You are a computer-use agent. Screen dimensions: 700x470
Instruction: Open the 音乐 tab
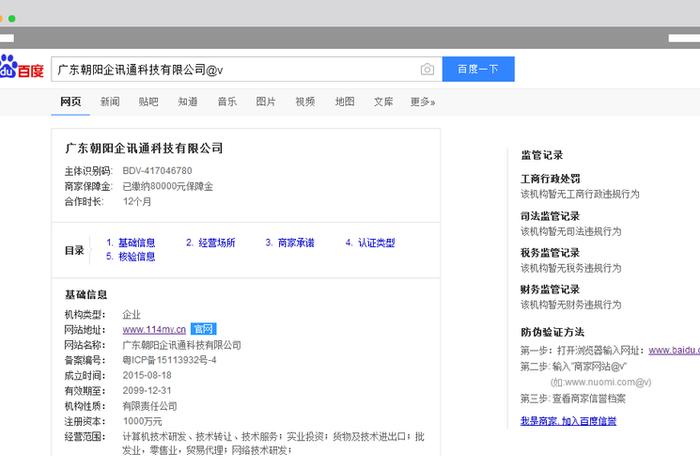[x=227, y=102]
